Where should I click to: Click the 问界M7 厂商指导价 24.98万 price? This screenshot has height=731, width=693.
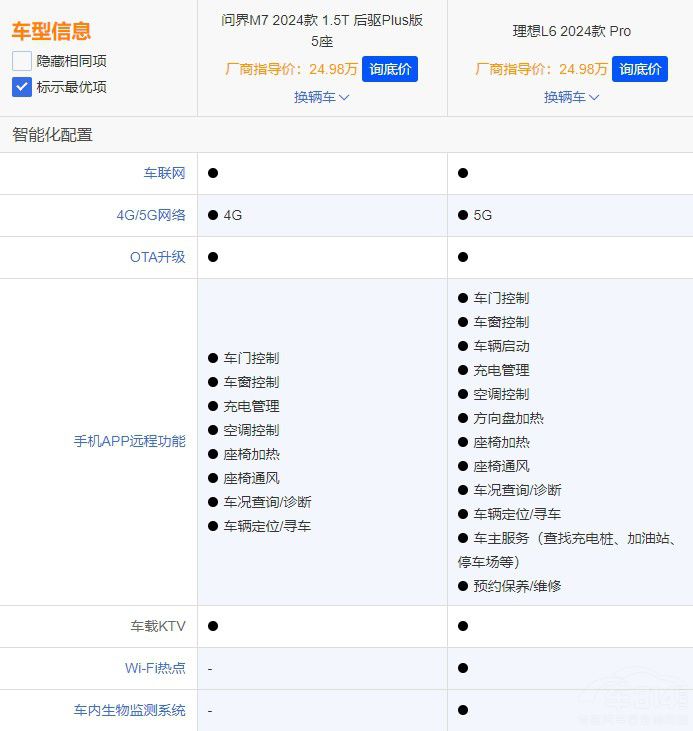[x=291, y=69]
